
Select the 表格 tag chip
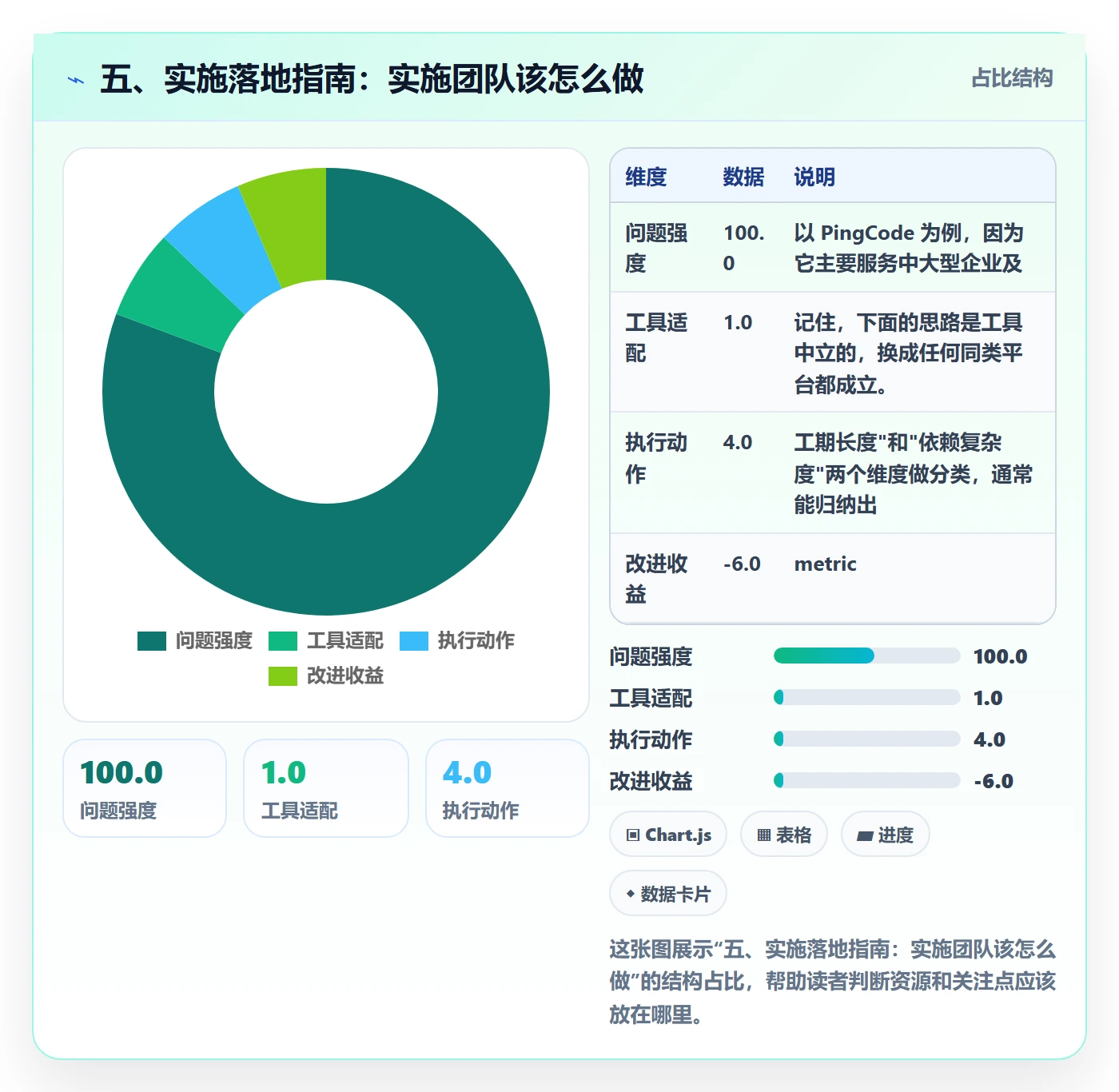[x=784, y=835]
